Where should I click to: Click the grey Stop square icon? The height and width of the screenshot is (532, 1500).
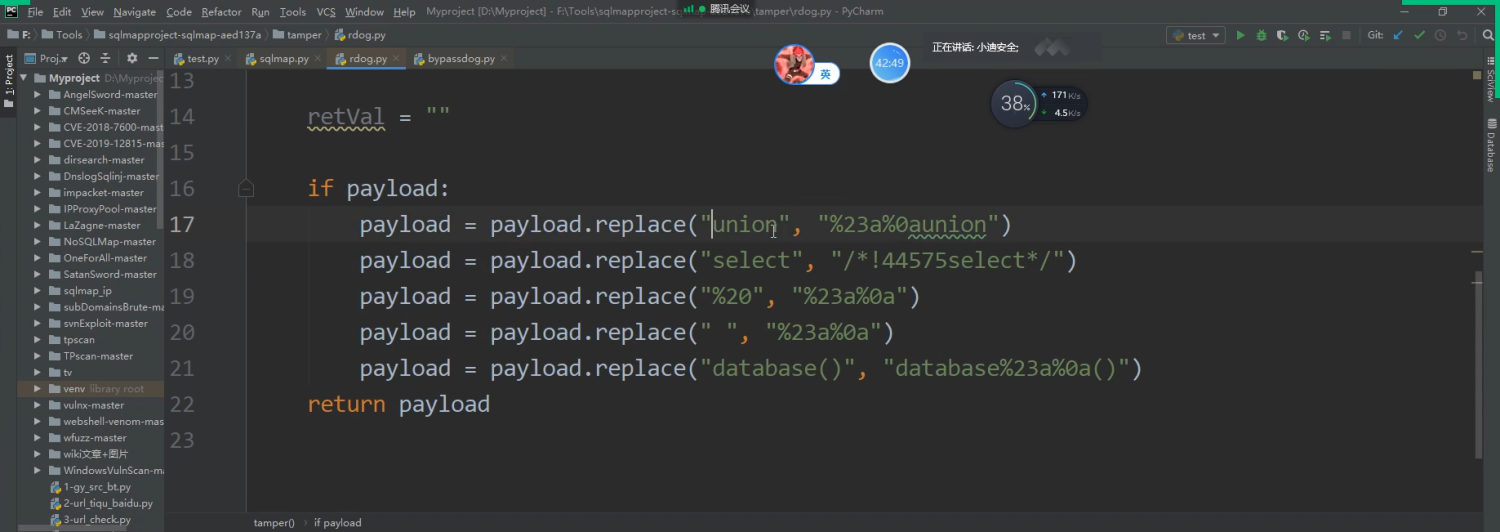coord(1346,35)
